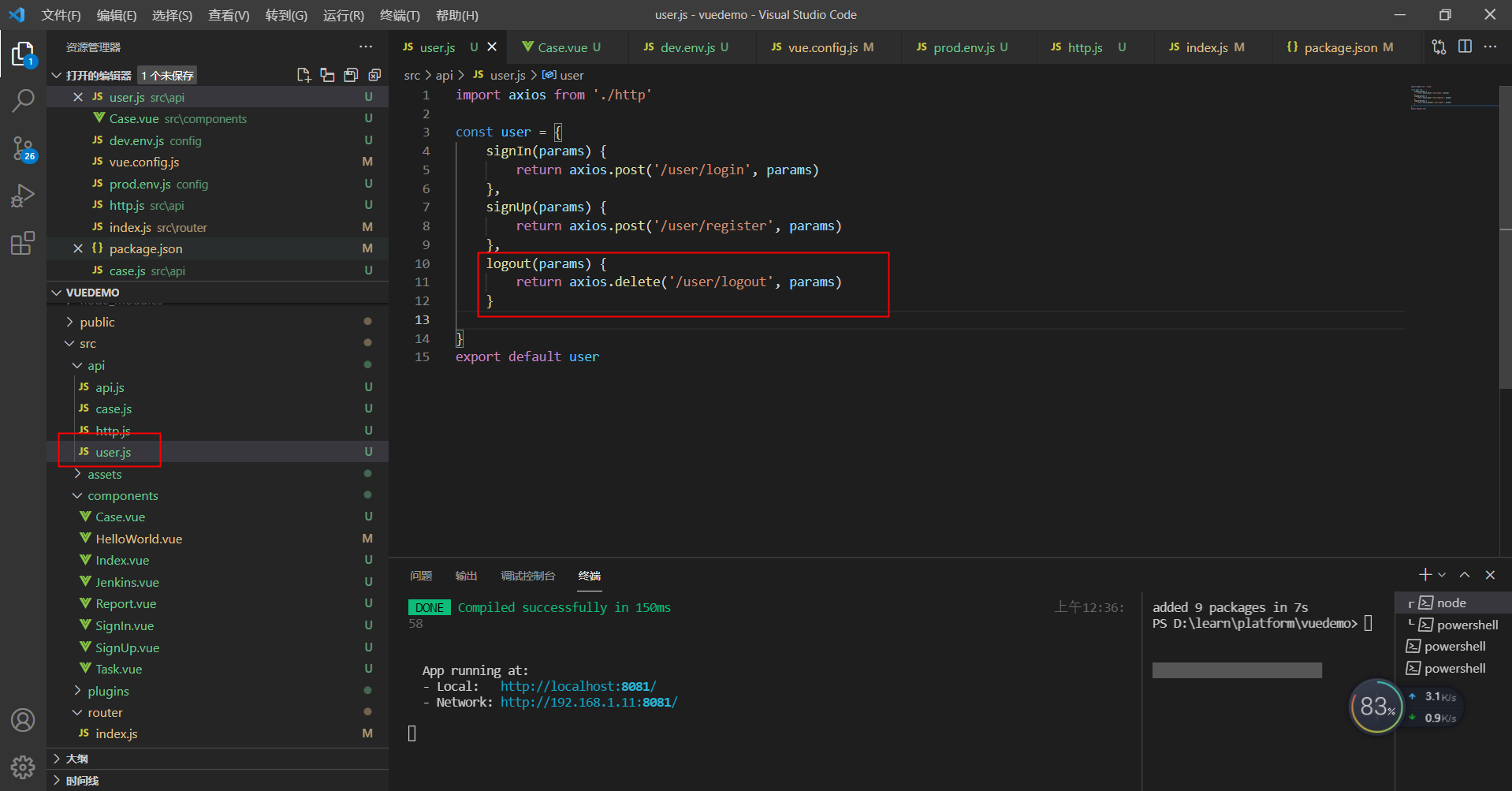Toggle vertical/horizontal editor layout icon
This screenshot has height=791, width=1512.
coord(327,75)
